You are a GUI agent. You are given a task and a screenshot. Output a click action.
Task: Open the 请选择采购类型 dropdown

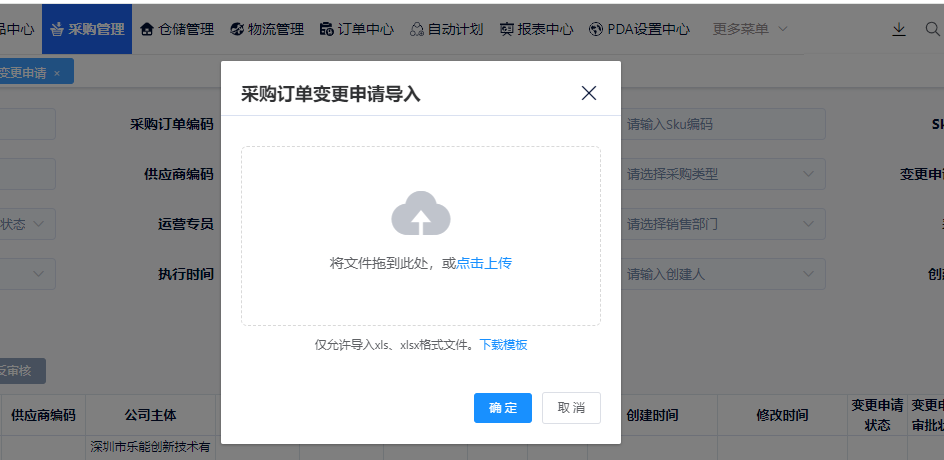722,174
